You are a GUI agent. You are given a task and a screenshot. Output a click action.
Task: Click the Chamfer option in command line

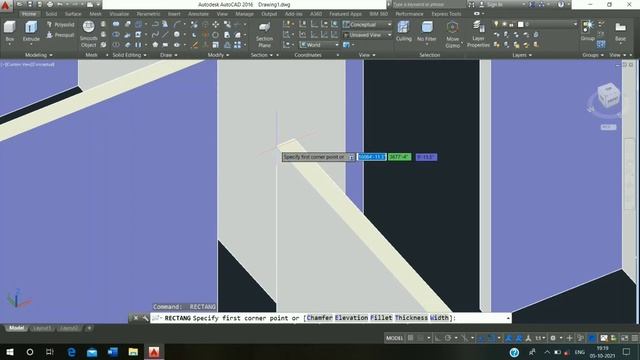click(319, 318)
